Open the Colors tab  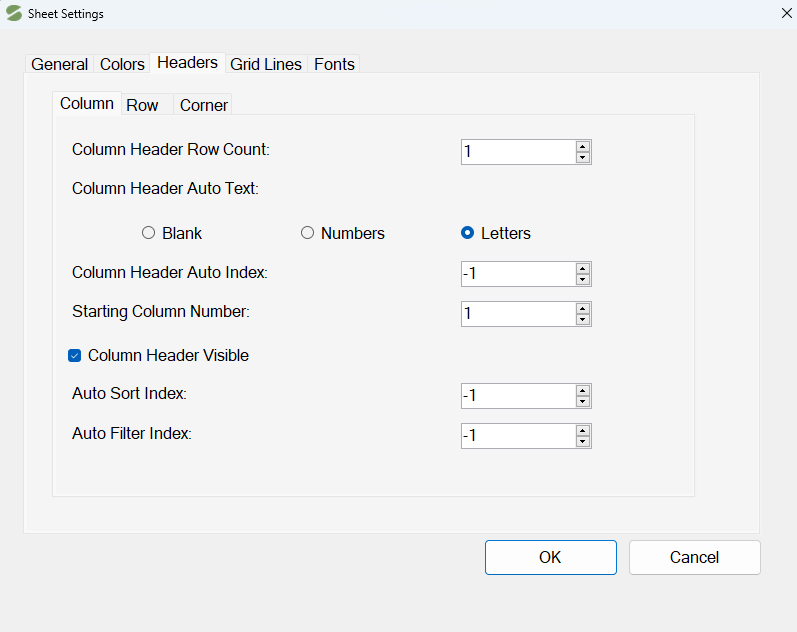(x=122, y=64)
